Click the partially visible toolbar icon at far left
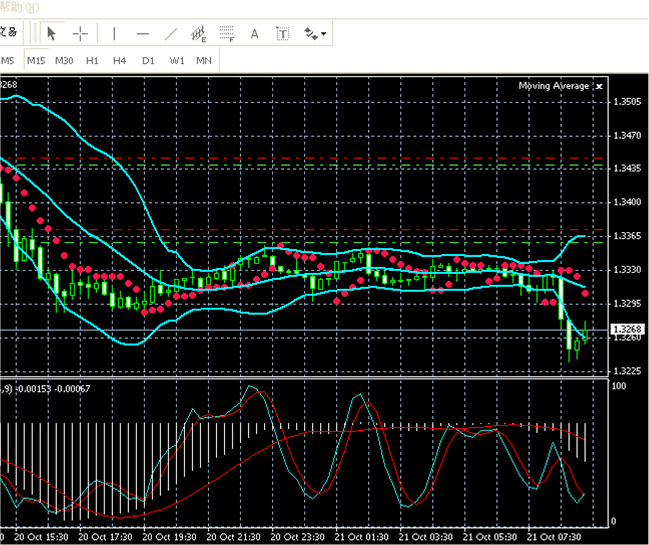 pos(9,32)
